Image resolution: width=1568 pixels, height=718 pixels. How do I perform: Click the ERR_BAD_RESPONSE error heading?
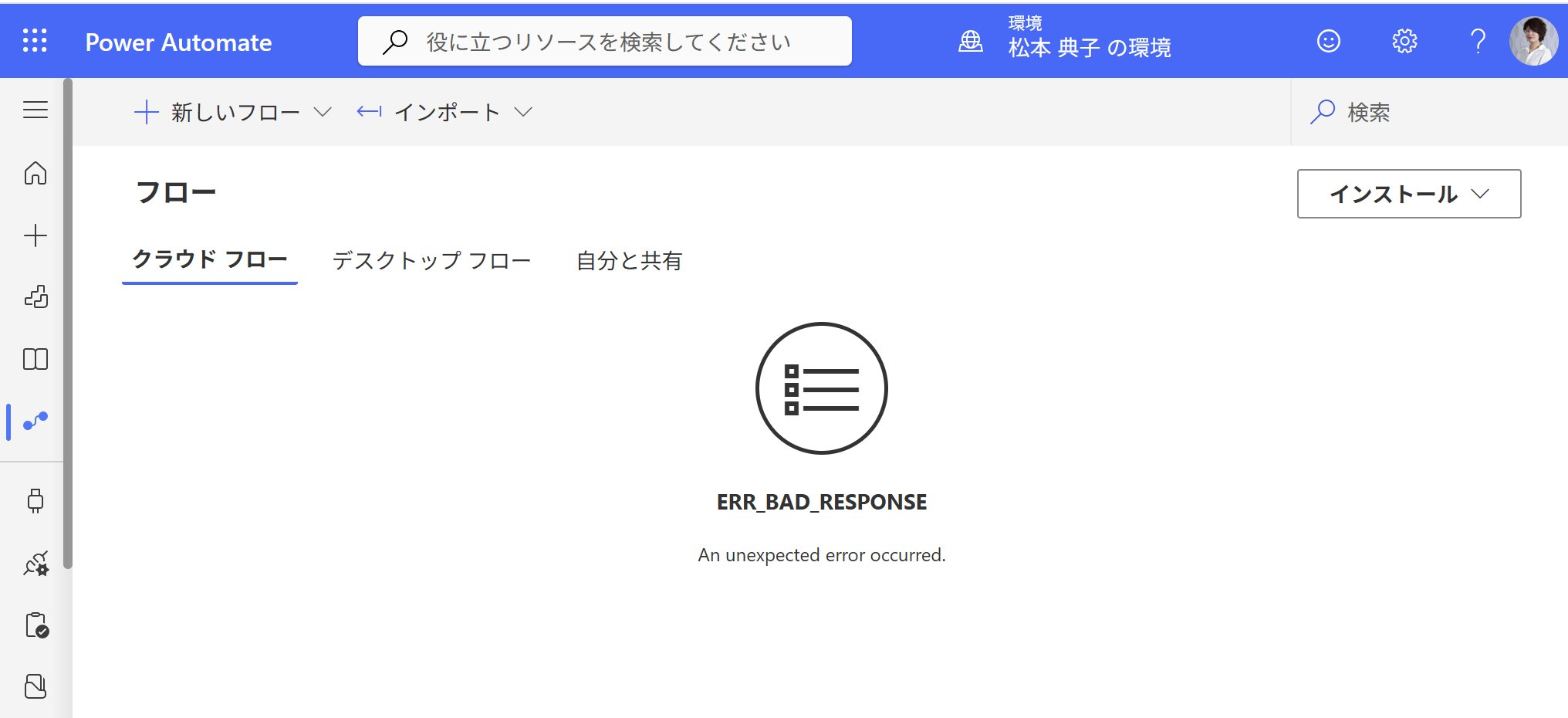point(822,502)
